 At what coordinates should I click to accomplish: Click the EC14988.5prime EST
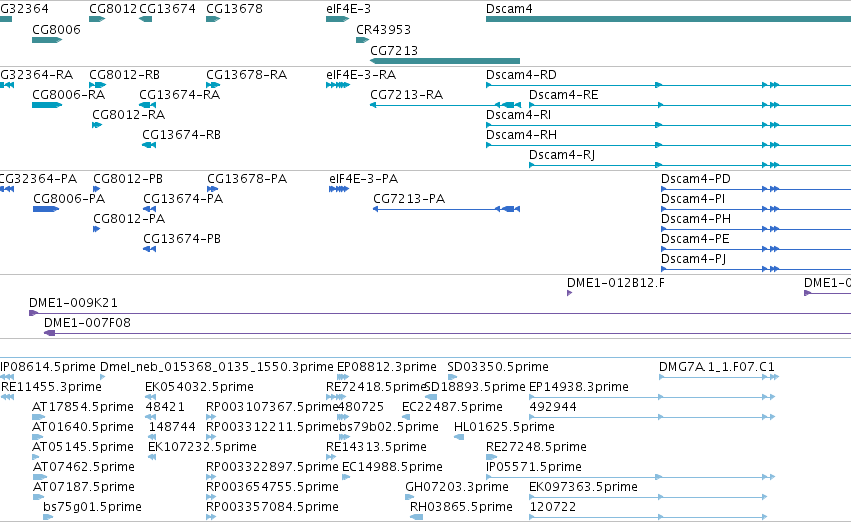click(346, 478)
